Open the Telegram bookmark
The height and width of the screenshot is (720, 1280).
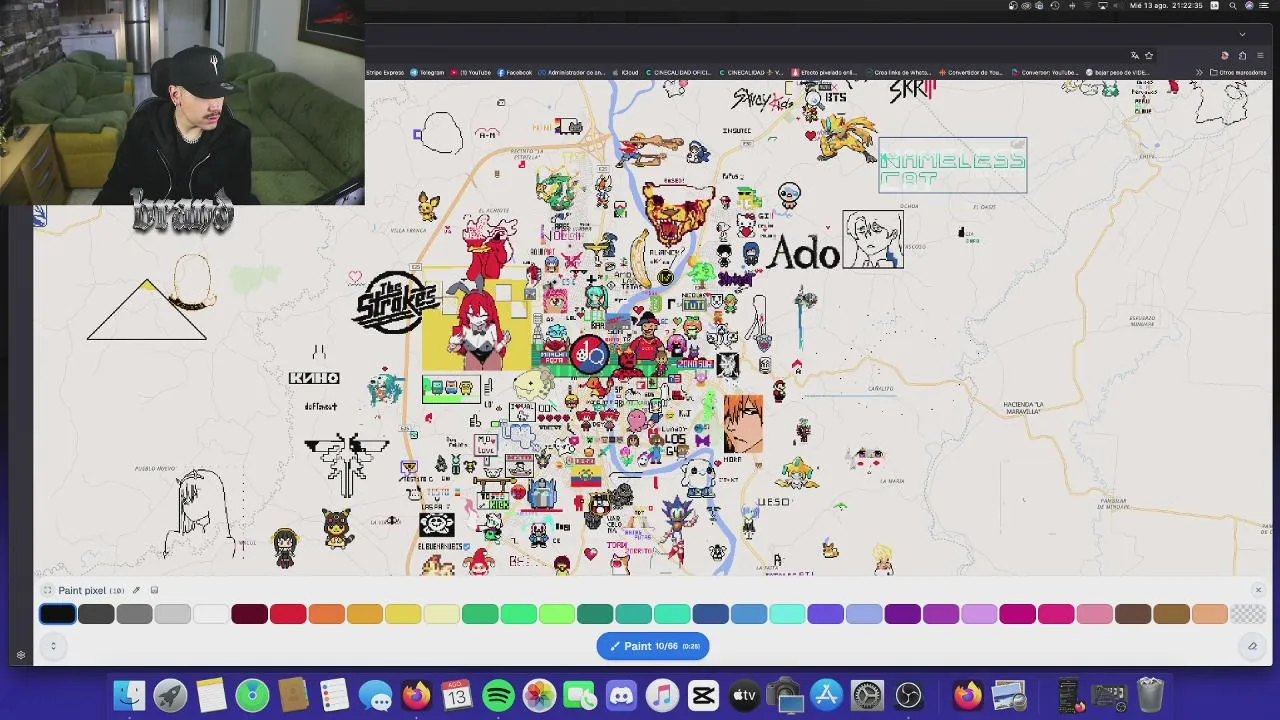click(x=427, y=72)
